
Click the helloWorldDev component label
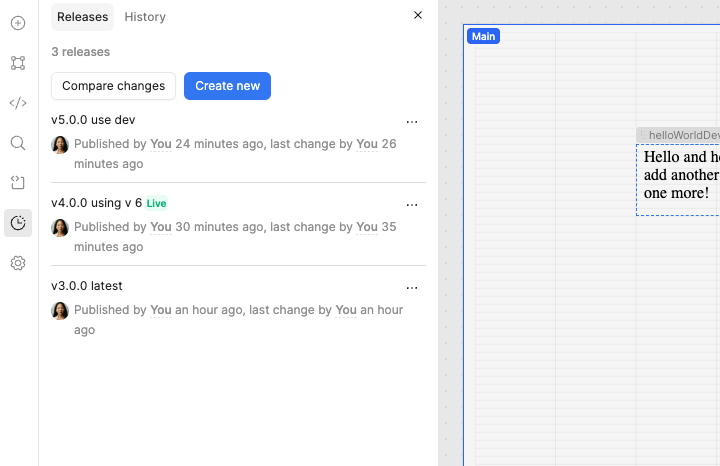(x=682, y=135)
